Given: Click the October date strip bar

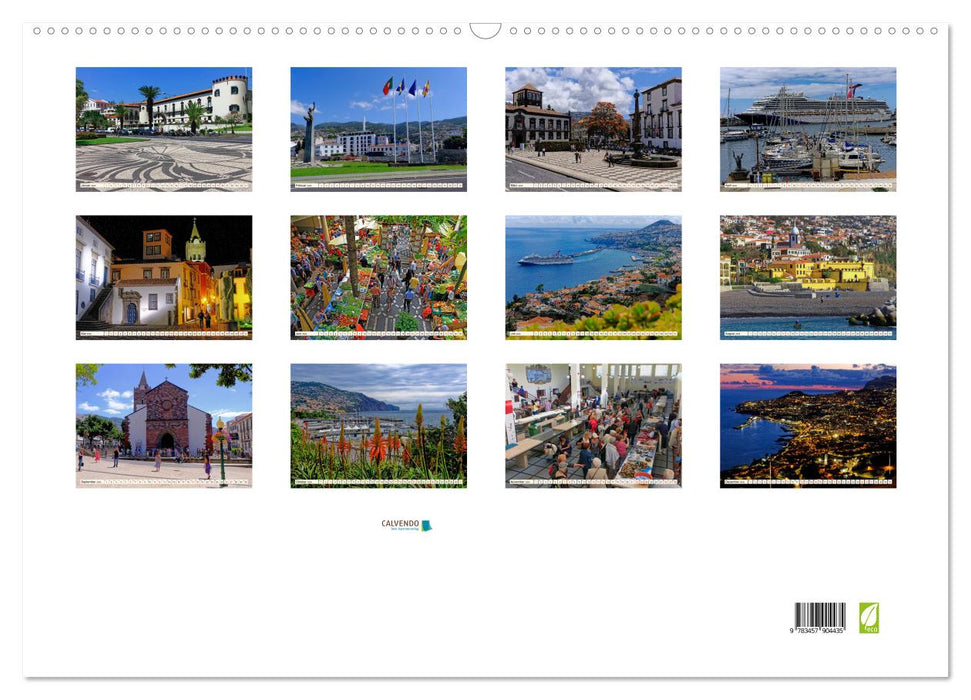Looking at the screenshot, I should [378, 481].
